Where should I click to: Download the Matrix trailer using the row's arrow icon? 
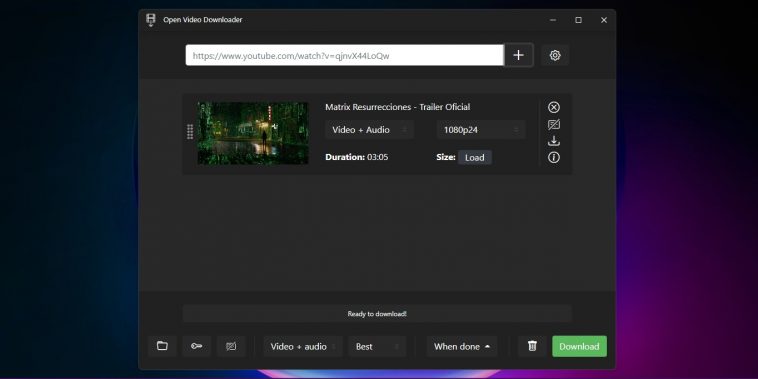[554, 141]
